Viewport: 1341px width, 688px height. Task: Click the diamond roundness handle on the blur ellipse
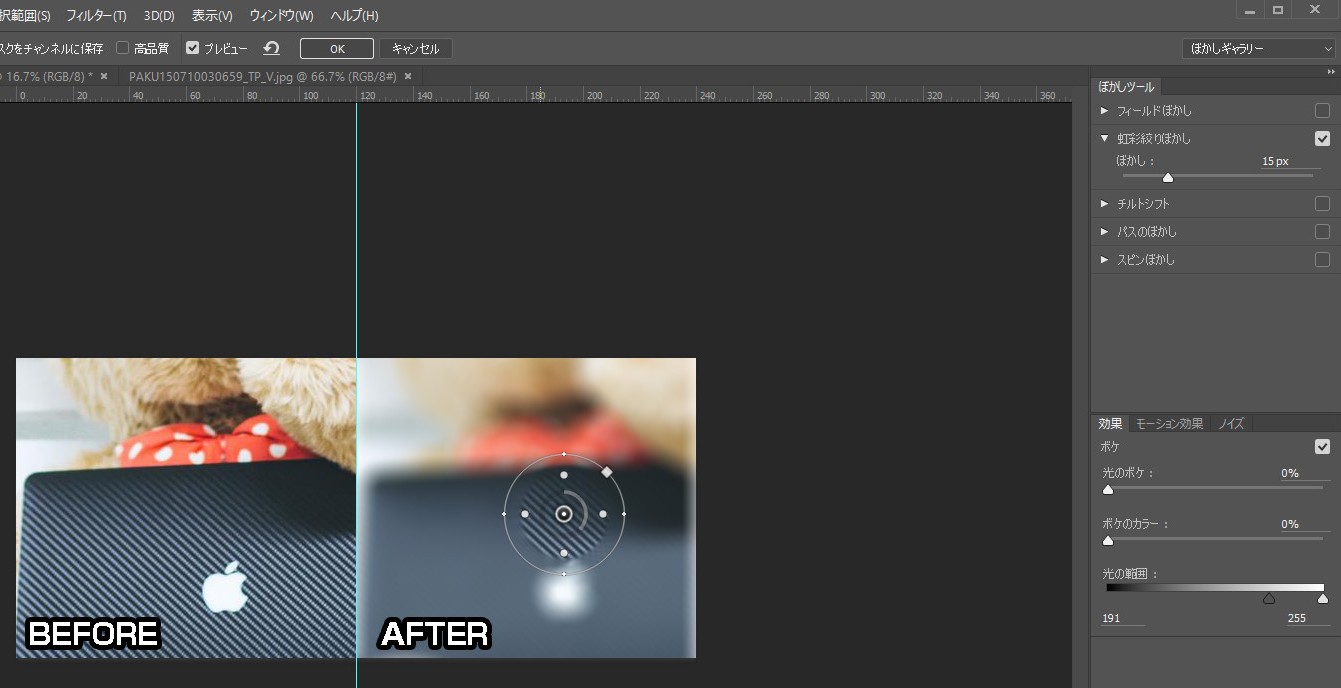click(x=606, y=471)
